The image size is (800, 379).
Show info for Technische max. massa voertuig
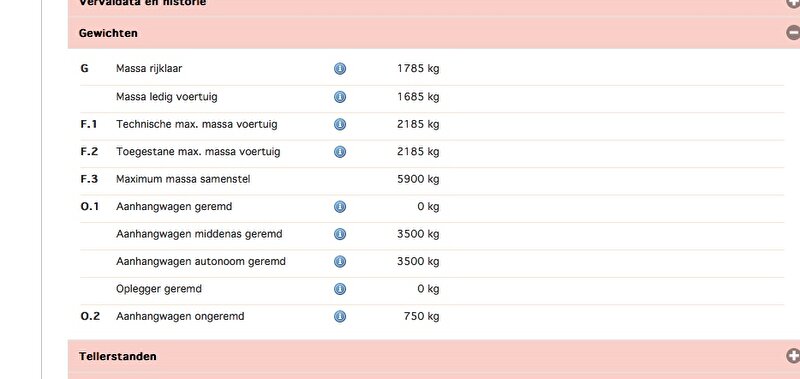pos(340,124)
